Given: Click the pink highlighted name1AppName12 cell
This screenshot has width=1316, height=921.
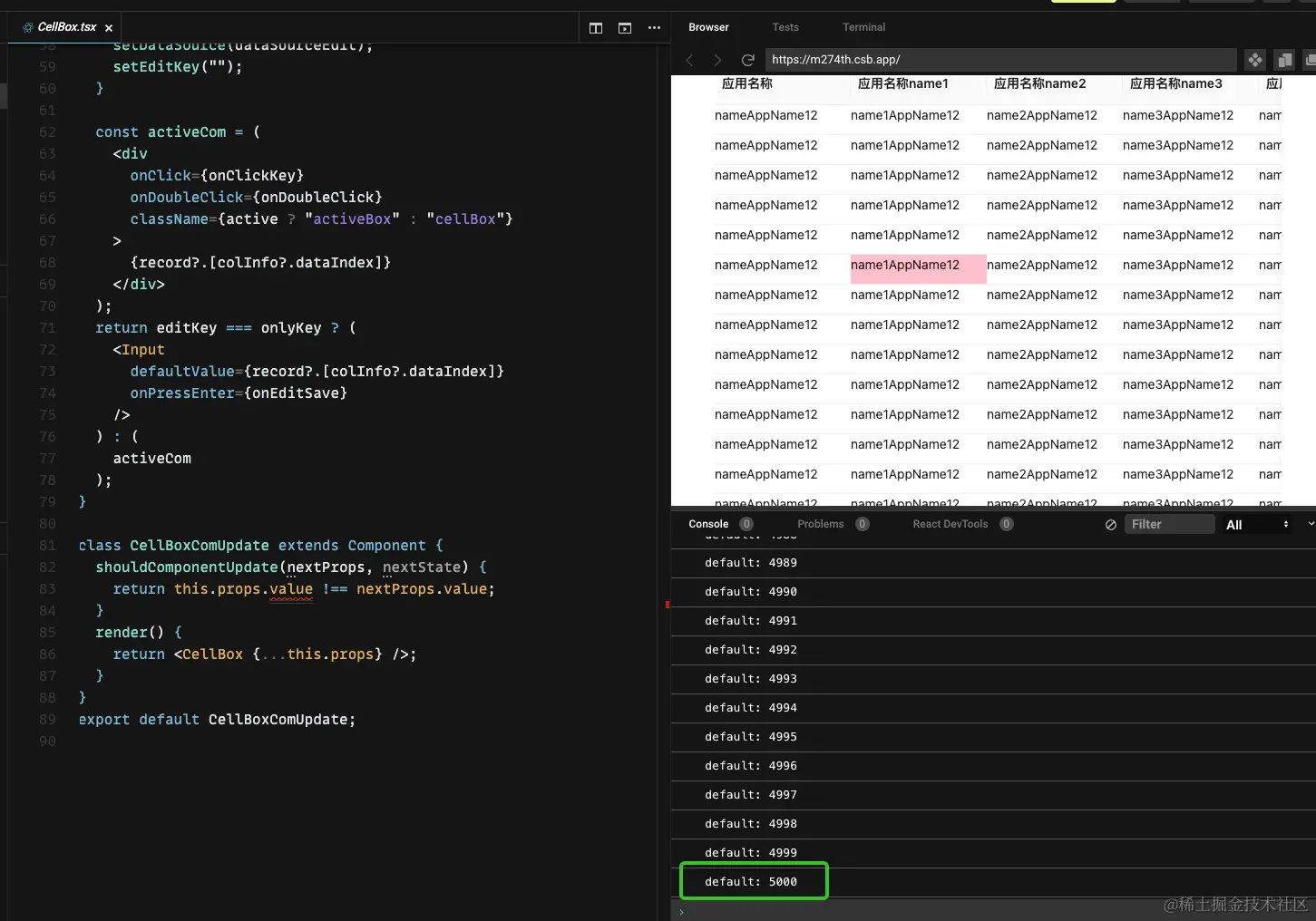Looking at the screenshot, I should click(x=918, y=268).
